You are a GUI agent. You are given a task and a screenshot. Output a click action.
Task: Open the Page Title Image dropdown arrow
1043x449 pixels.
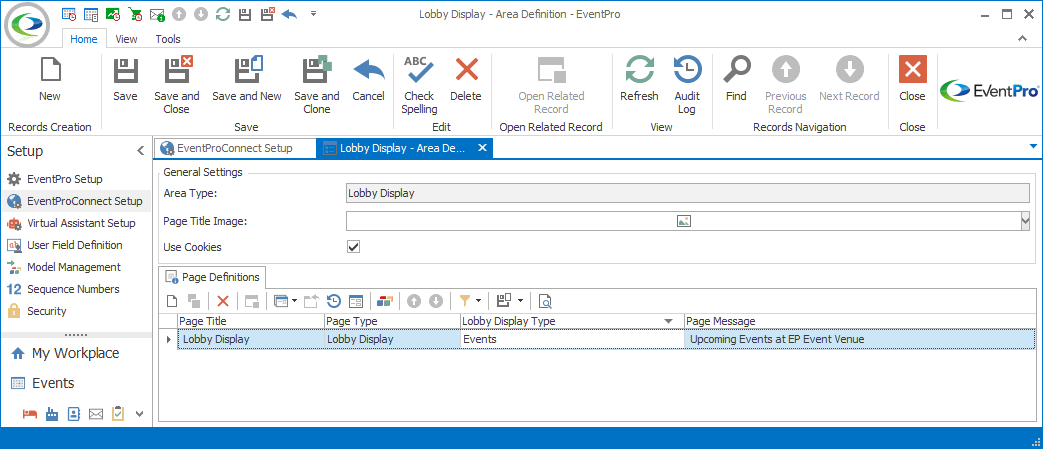(x=1025, y=221)
